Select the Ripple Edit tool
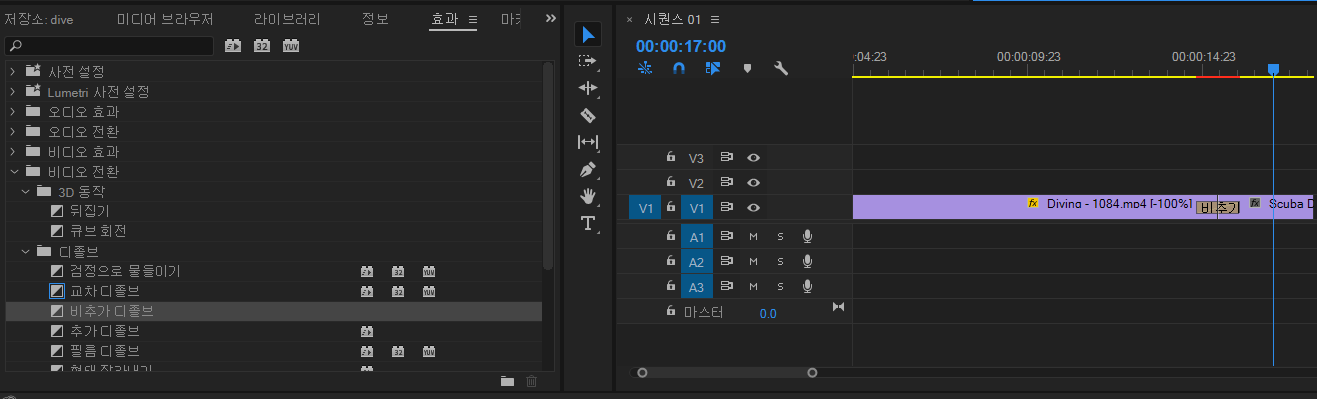The image size is (1317, 399). (588, 88)
